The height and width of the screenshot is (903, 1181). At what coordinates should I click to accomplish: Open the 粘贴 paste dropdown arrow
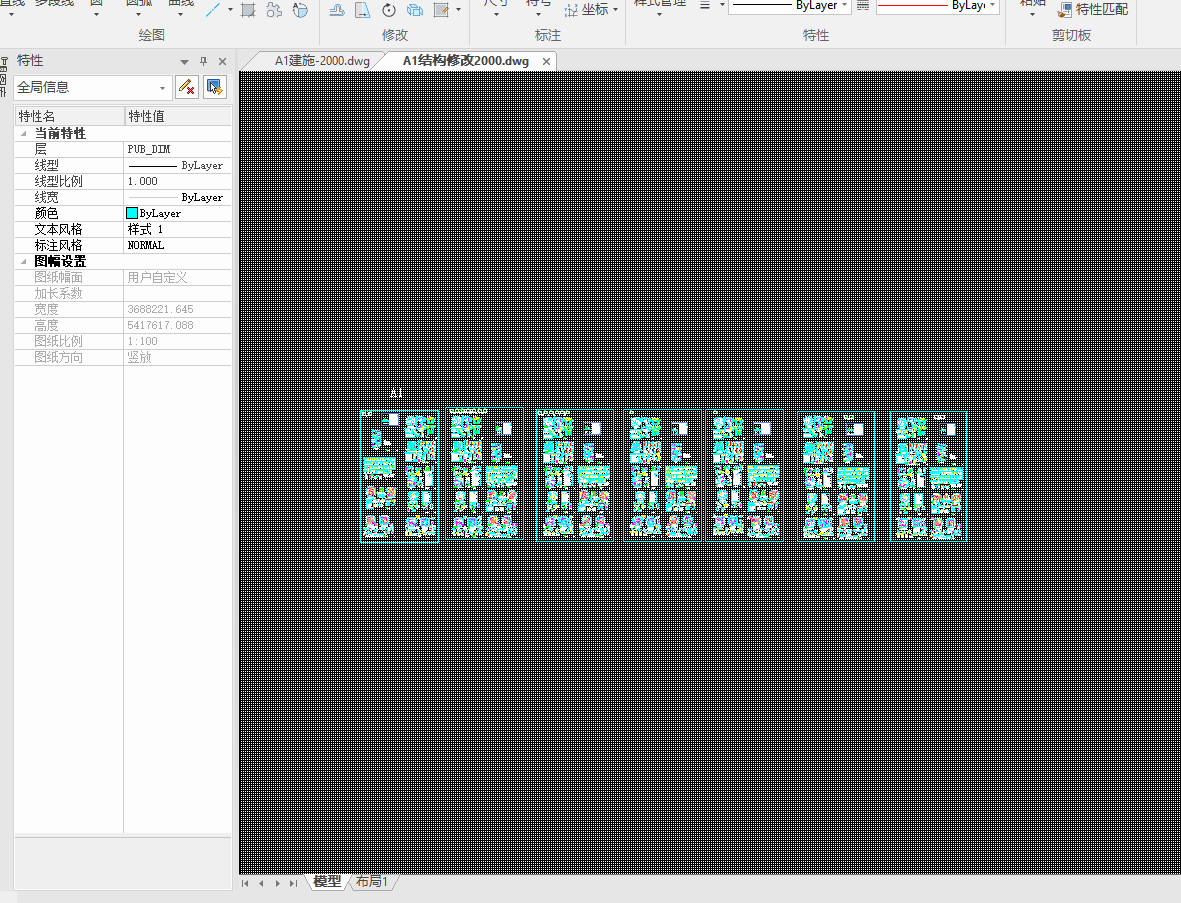click(x=1032, y=14)
